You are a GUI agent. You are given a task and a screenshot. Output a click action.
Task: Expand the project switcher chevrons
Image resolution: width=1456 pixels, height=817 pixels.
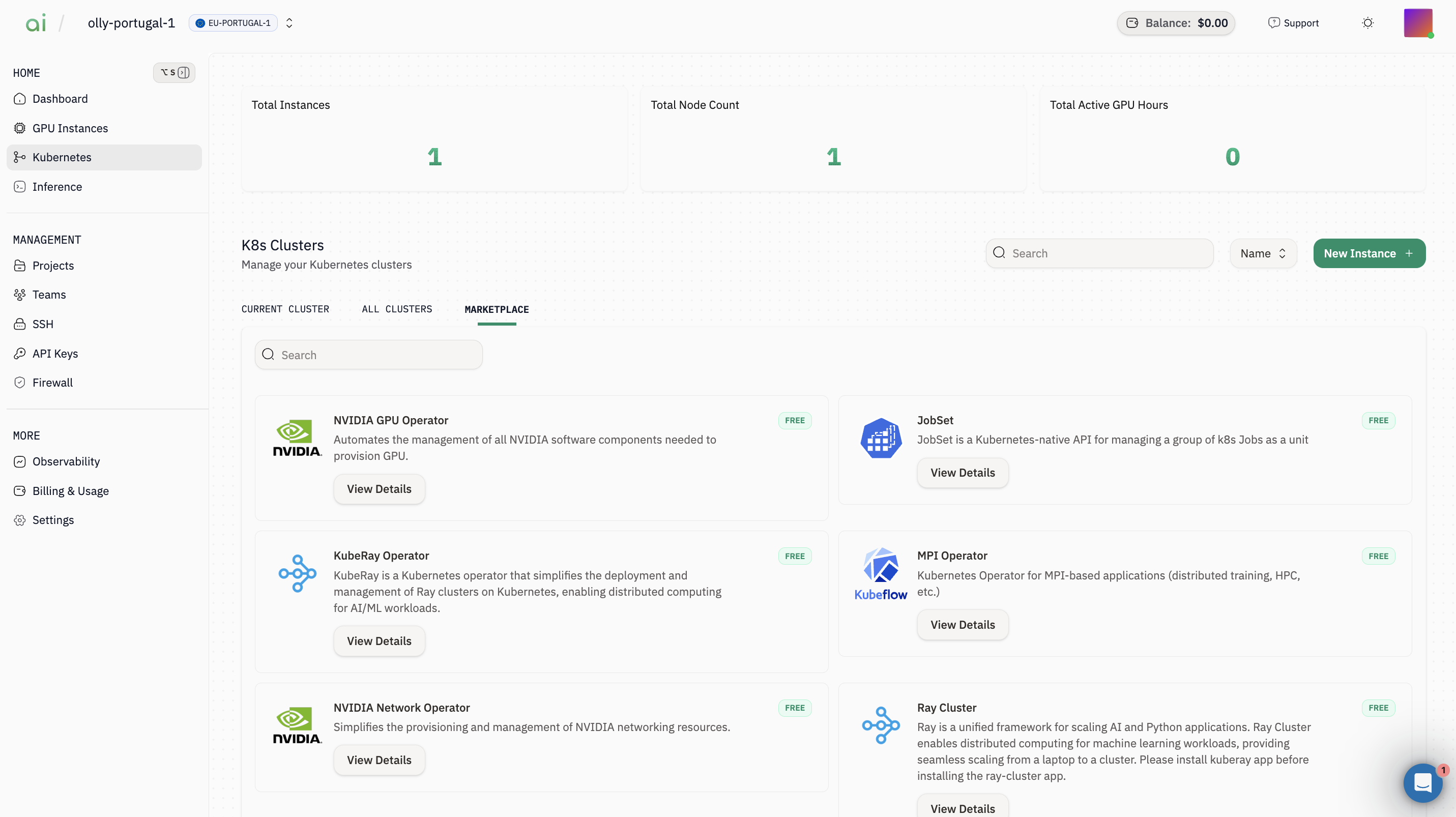click(x=289, y=23)
